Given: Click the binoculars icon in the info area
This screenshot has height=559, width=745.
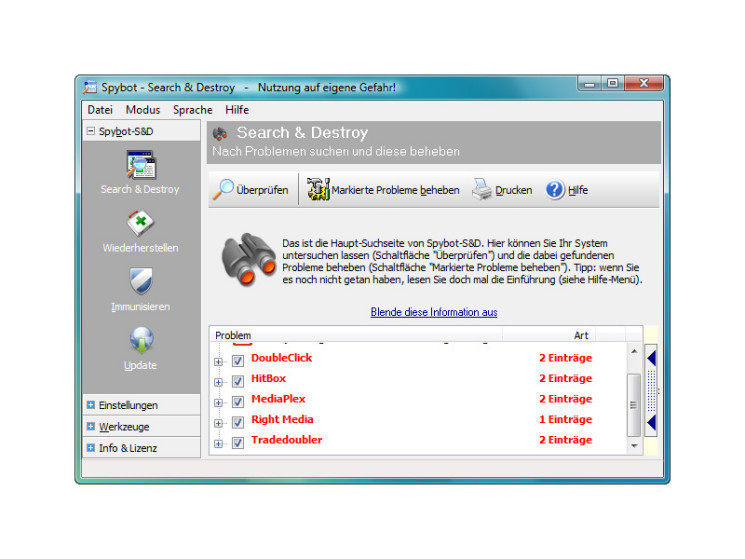Looking at the screenshot, I should tap(248, 260).
